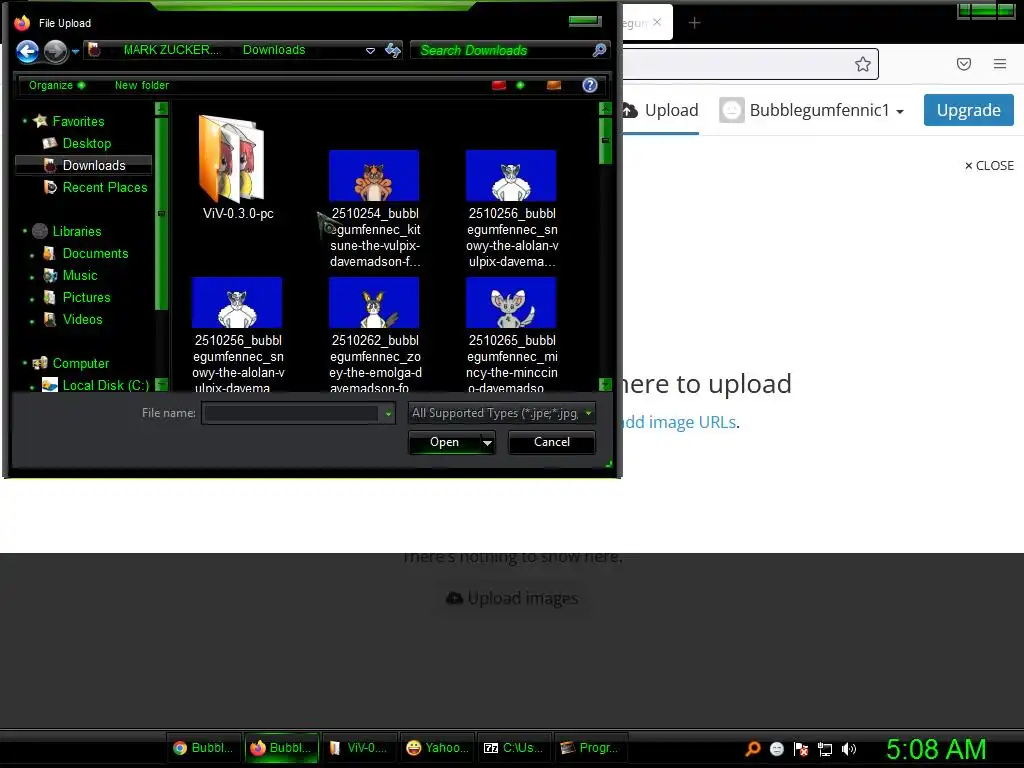1024x768 pixels.
Task: Click the grey forward navigation arrow
Action: click(x=56, y=51)
